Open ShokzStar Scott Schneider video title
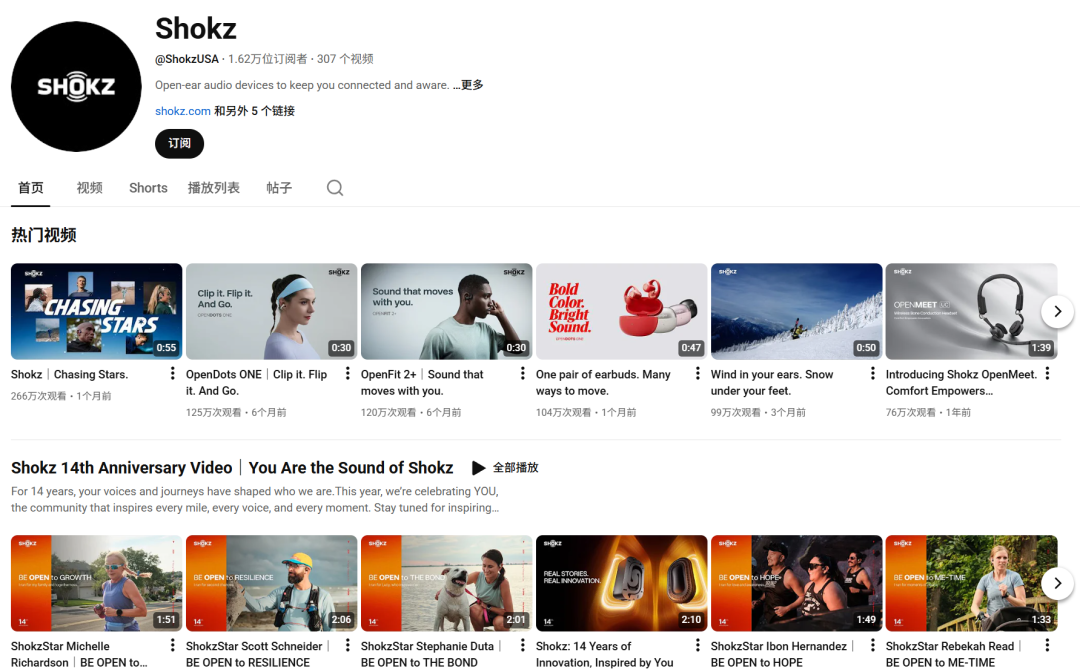 tap(258, 654)
